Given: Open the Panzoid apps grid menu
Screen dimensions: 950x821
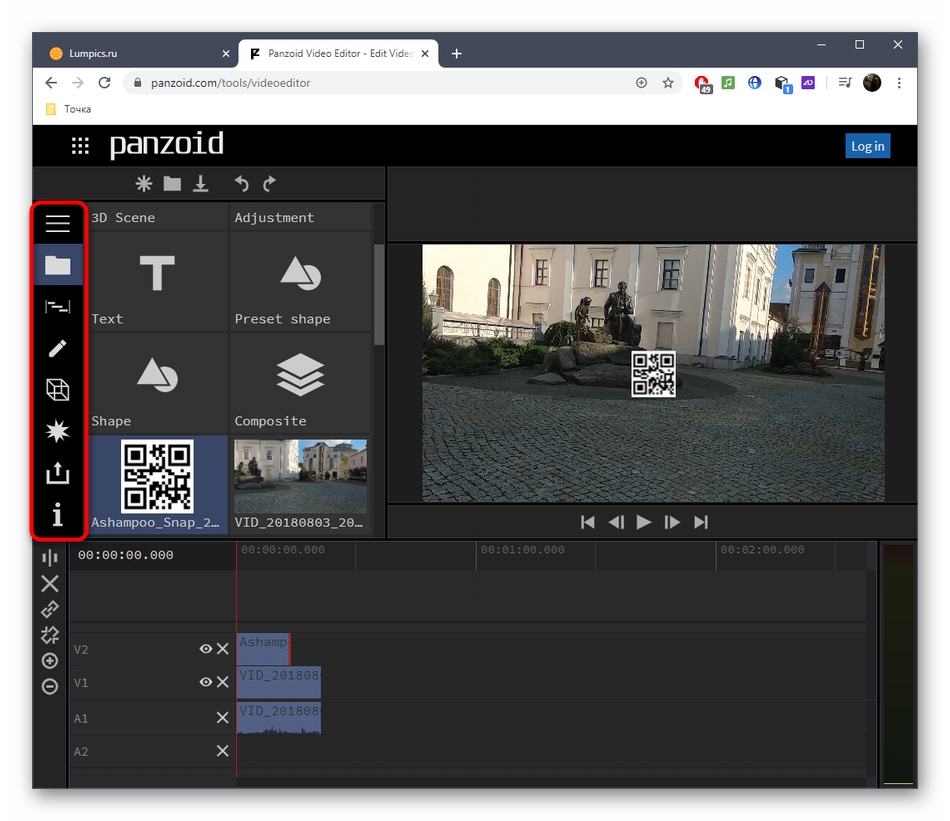Looking at the screenshot, I should [80, 146].
